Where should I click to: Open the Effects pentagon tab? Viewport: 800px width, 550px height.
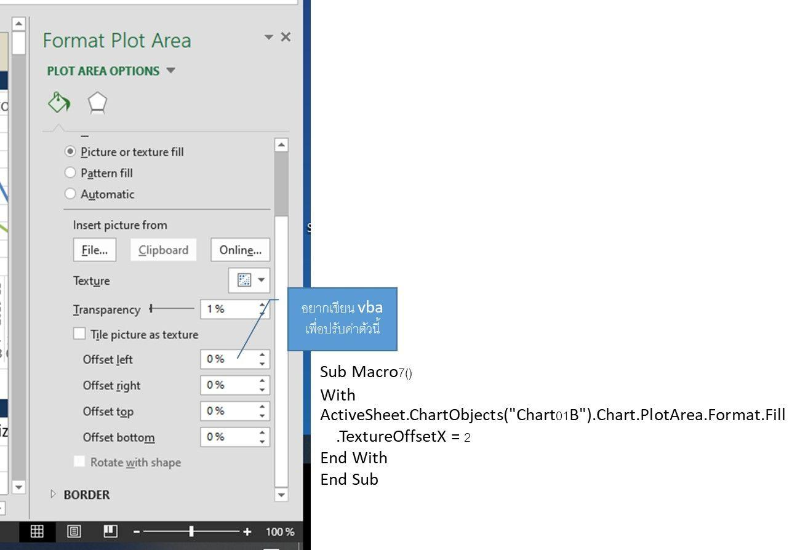pyautogui.click(x=97, y=103)
